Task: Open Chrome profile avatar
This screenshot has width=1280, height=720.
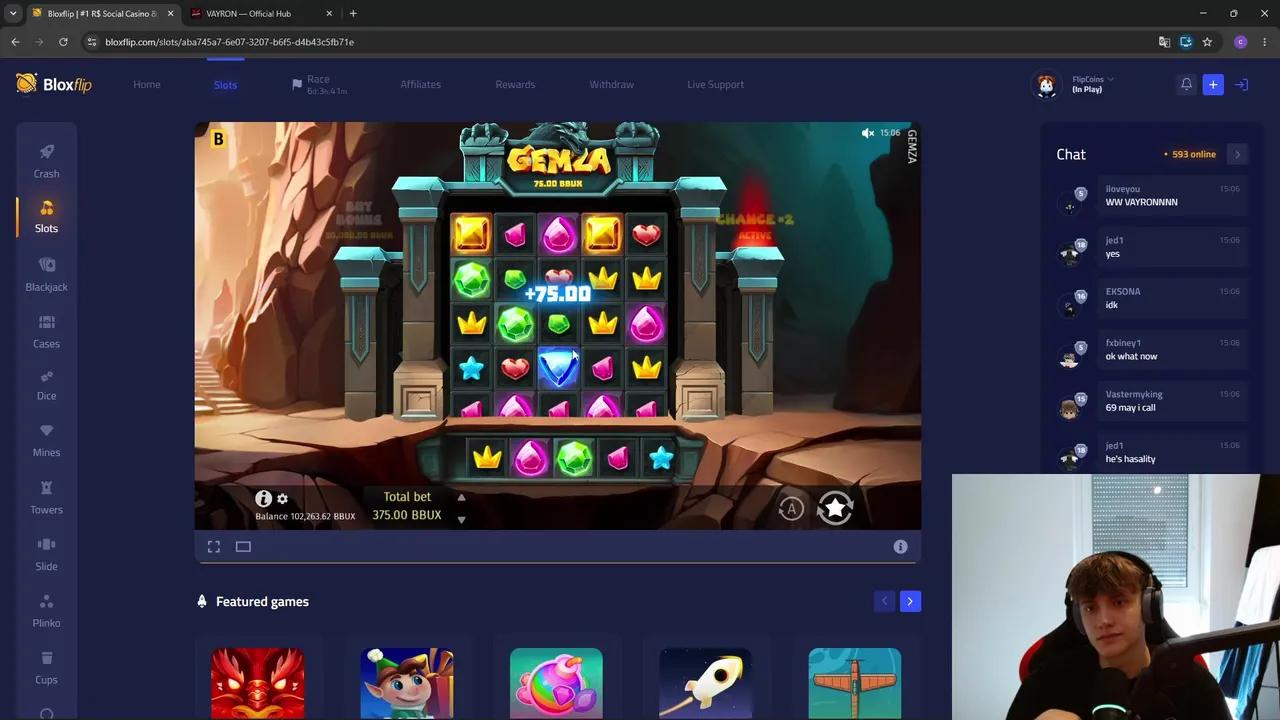Action: click(x=1240, y=42)
